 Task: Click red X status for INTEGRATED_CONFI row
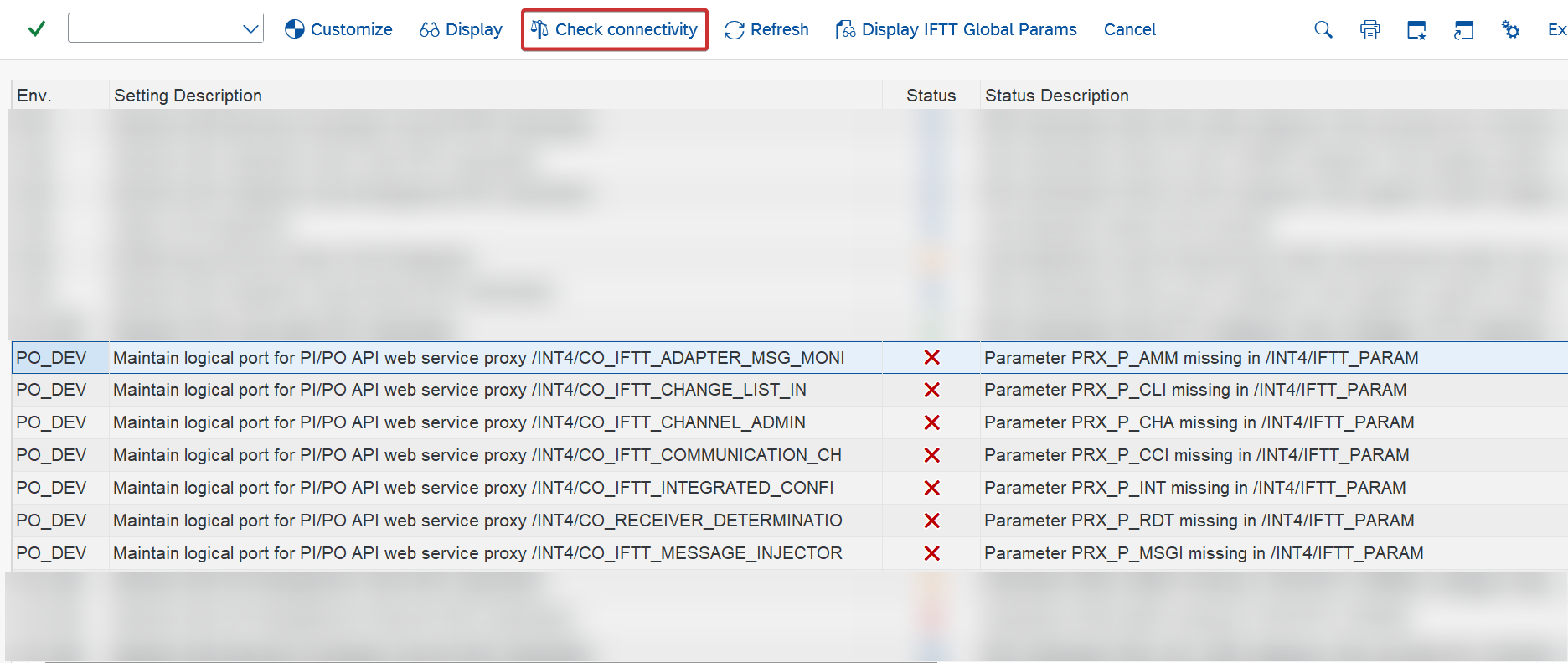pyautogui.click(x=931, y=488)
